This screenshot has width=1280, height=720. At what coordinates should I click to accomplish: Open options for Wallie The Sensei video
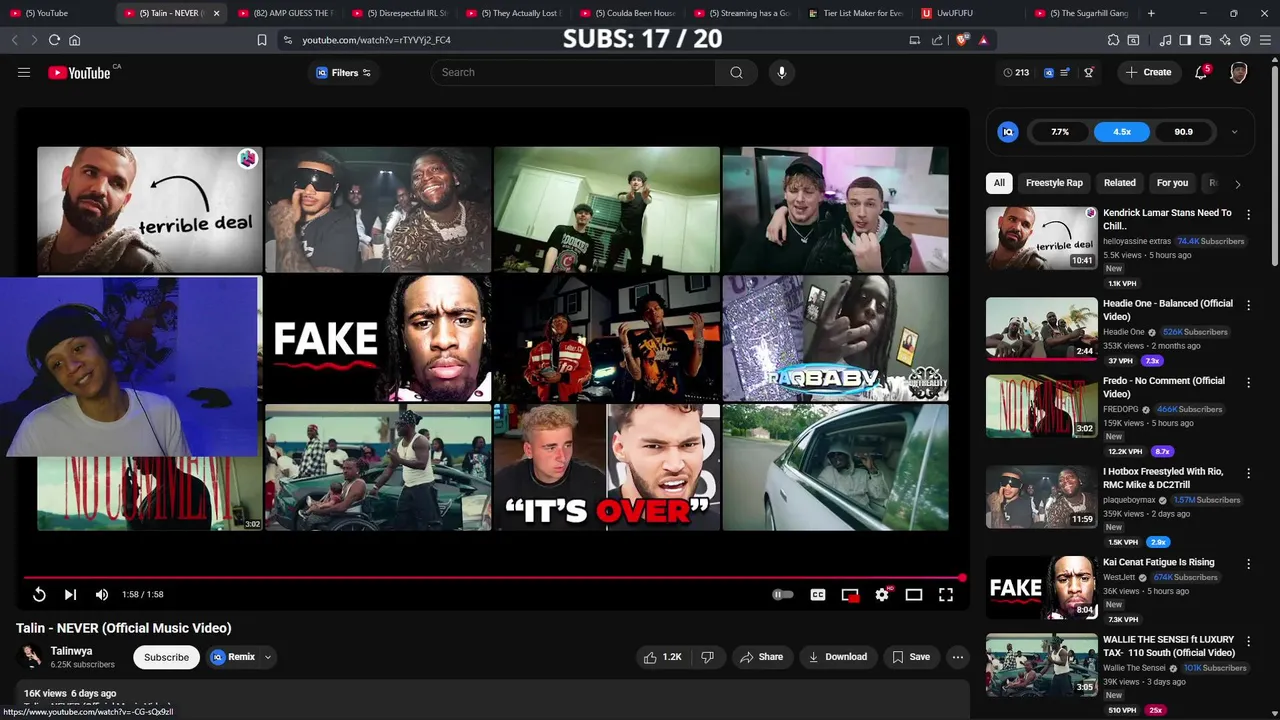(1248, 641)
